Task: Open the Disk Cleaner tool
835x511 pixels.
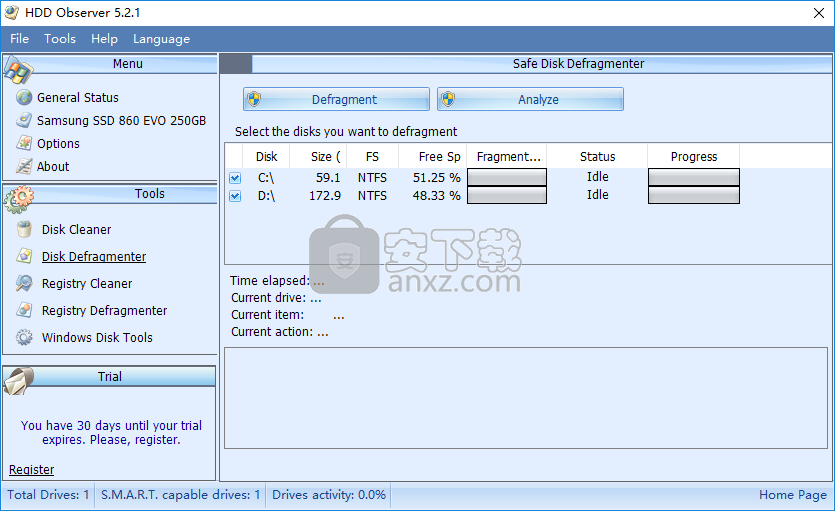Action: click(x=77, y=229)
